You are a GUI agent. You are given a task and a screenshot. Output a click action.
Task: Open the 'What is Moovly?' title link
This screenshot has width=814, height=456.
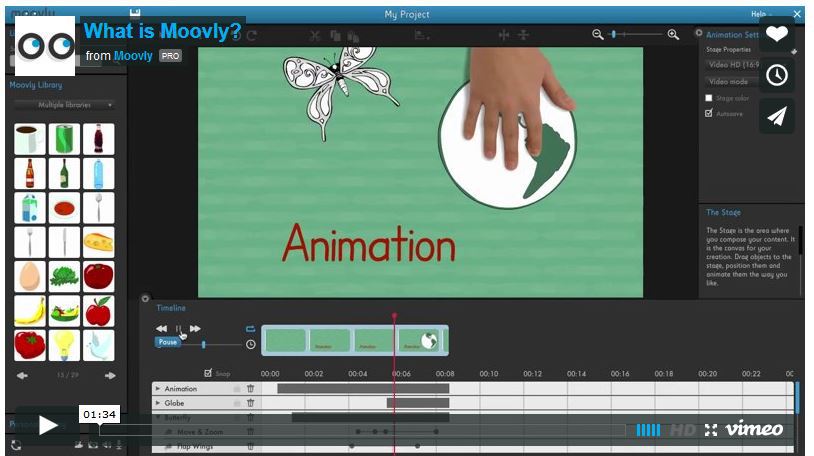162,31
